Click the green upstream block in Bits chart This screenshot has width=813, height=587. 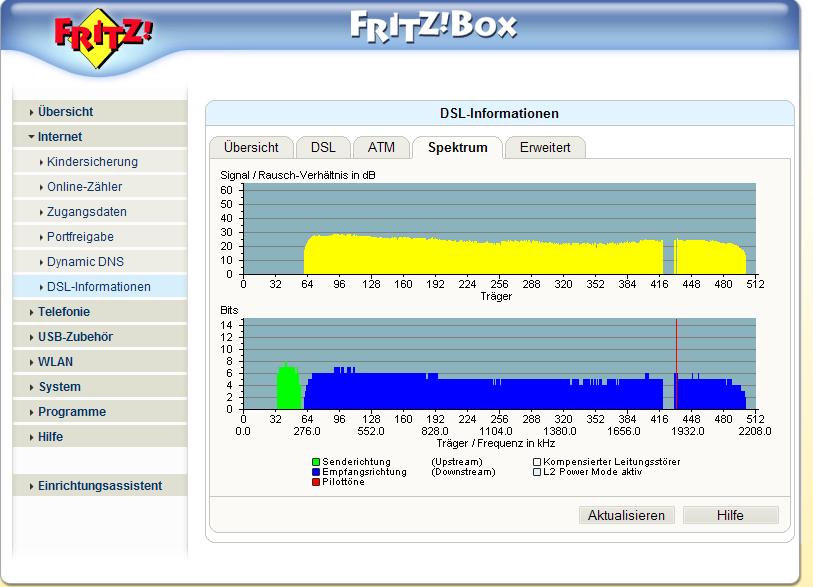(x=288, y=387)
